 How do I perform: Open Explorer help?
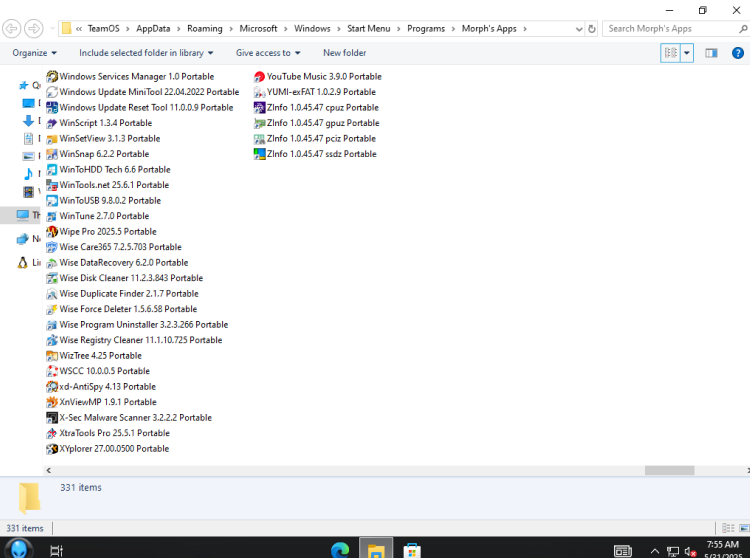click(x=738, y=53)
